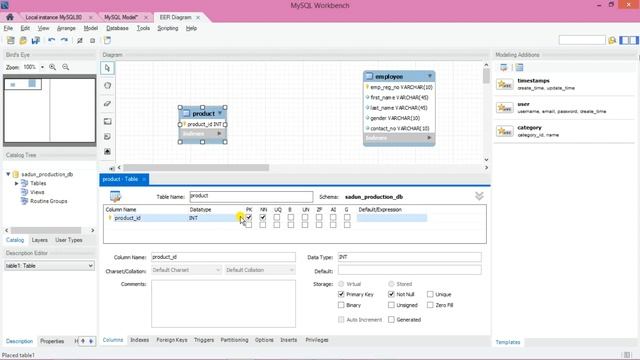Toggle NN checkbox in product_id row
This screenshot has height=360, width=640.
click(263, 218)
